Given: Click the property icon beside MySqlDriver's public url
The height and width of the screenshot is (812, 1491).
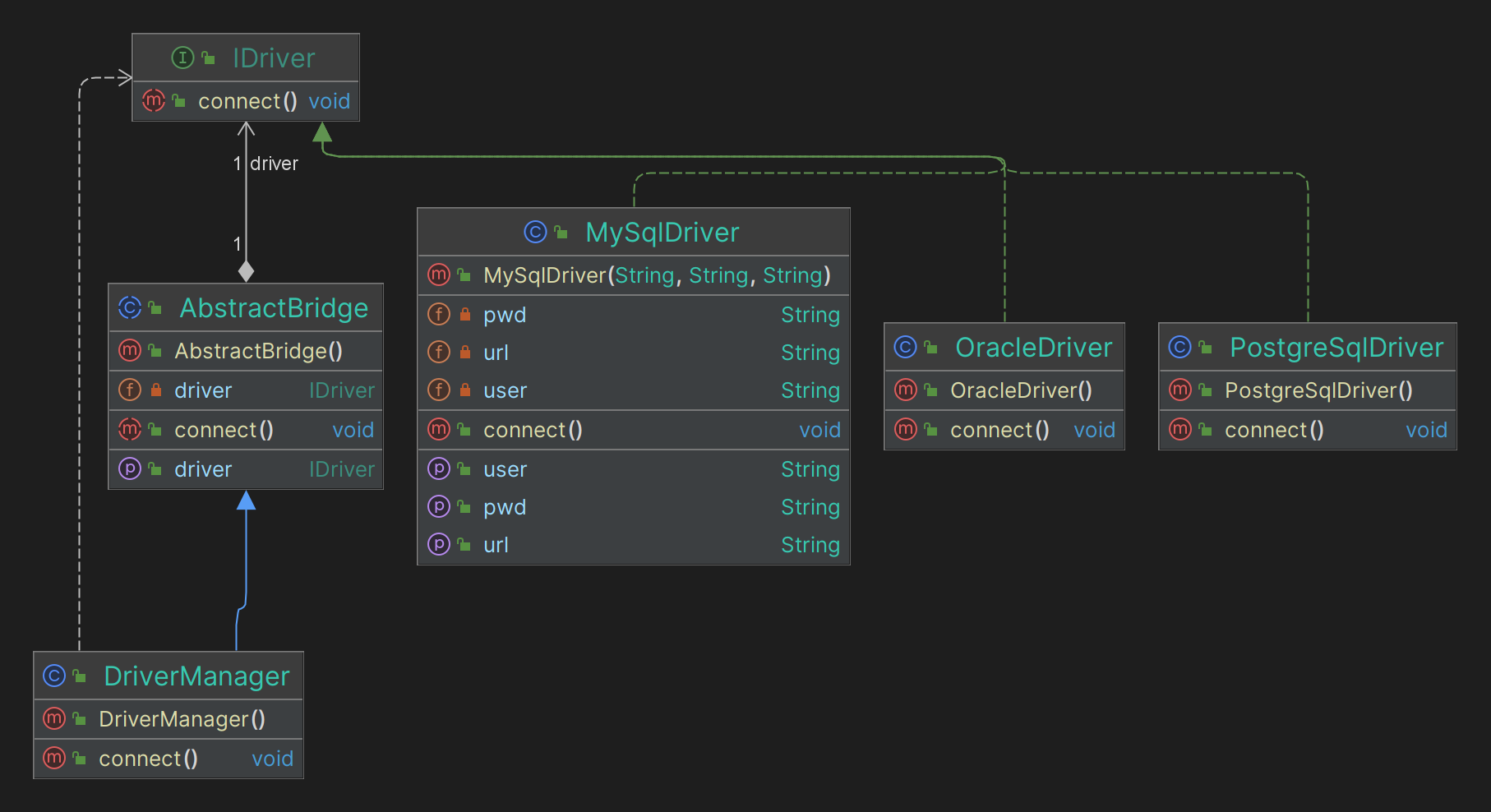Looking at the screenshot, I should pyautogui.click(x=439, y=545).
